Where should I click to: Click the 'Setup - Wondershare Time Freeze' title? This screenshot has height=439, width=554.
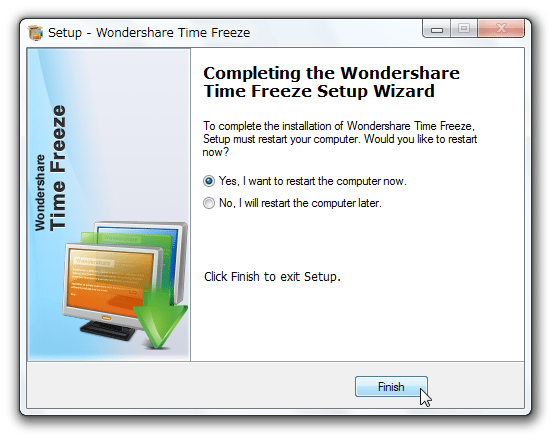(x=149, y=33)
